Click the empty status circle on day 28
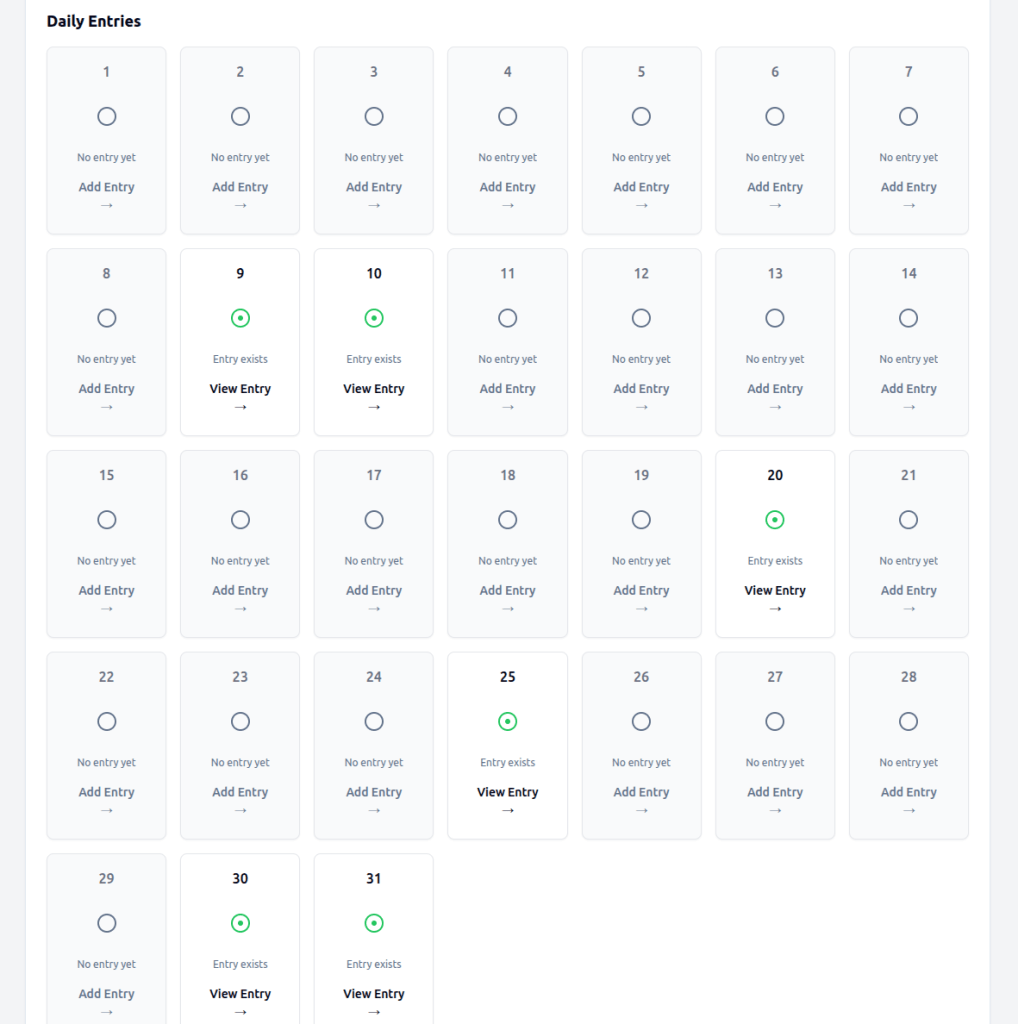Viewport: 1018px width, 1024px height. click(x=908, y=721)
